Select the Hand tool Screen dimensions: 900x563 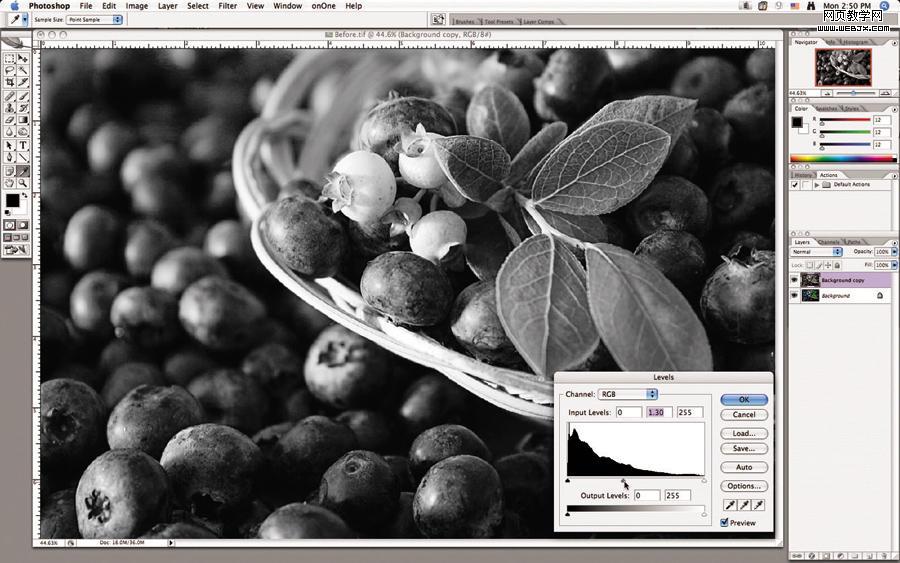pos(10,183)
